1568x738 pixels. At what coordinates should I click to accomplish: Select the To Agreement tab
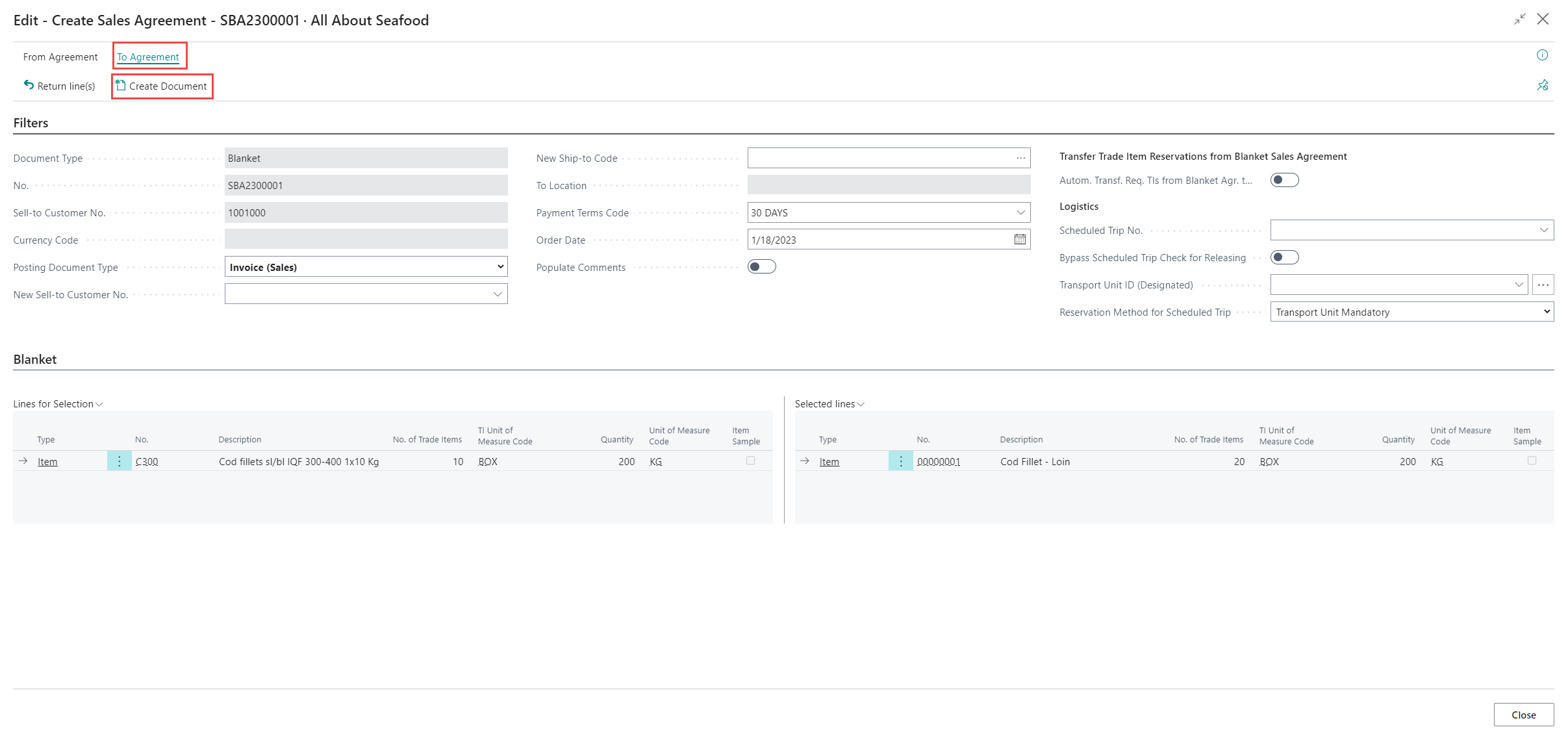tap(148, 57)
